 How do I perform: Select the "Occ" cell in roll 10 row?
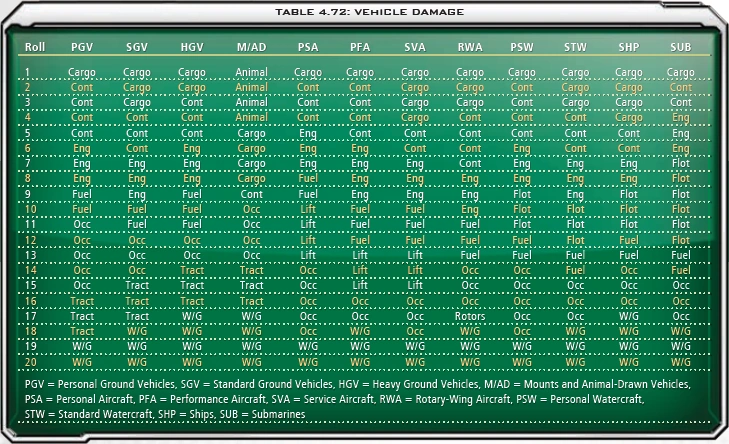[x=252, y=209]
